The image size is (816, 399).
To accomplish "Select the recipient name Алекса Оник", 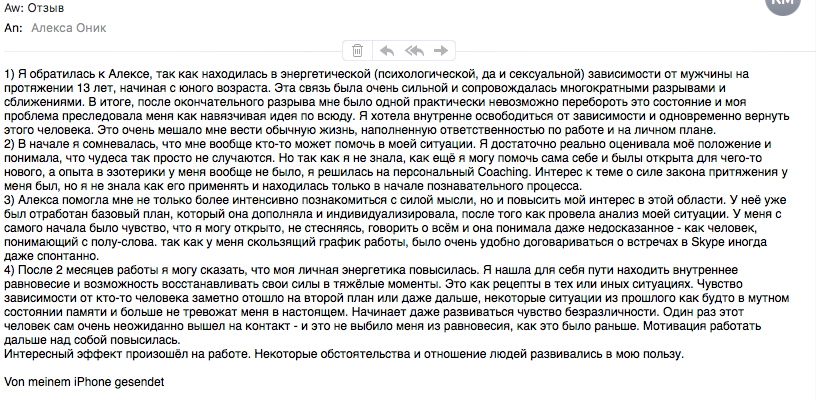I will (x=69, y=28).
